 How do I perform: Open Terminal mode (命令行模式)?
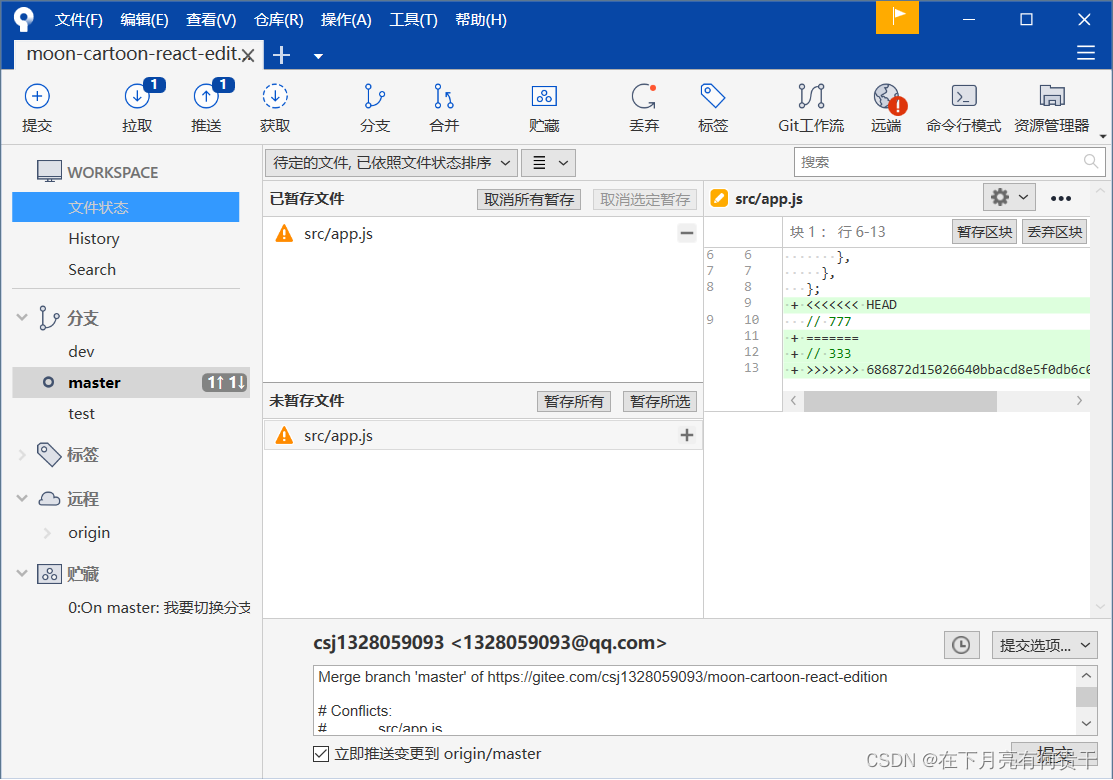pyautogui.click(x=964, y=108)
